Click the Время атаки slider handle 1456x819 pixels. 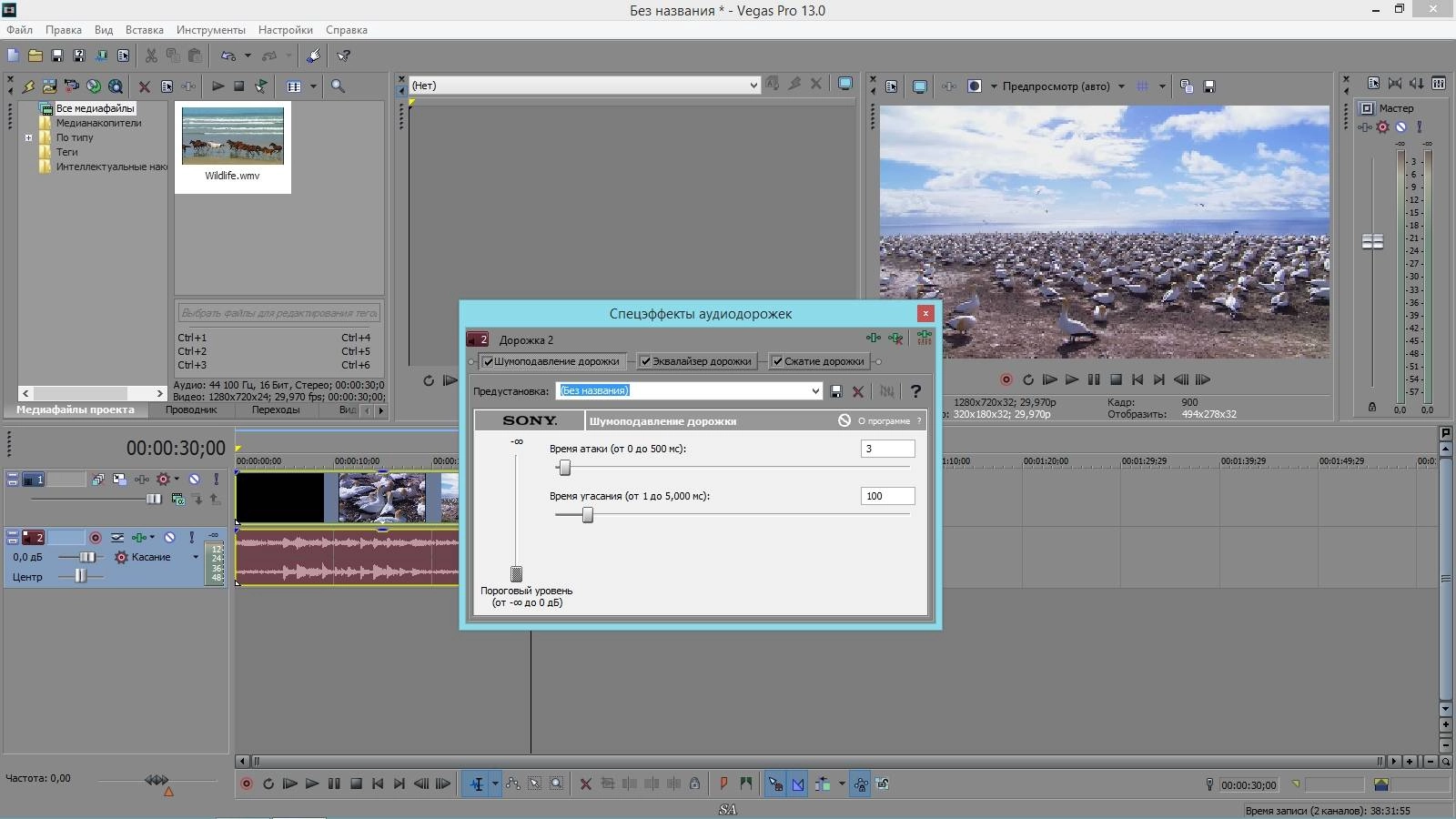tap(564, 468)
